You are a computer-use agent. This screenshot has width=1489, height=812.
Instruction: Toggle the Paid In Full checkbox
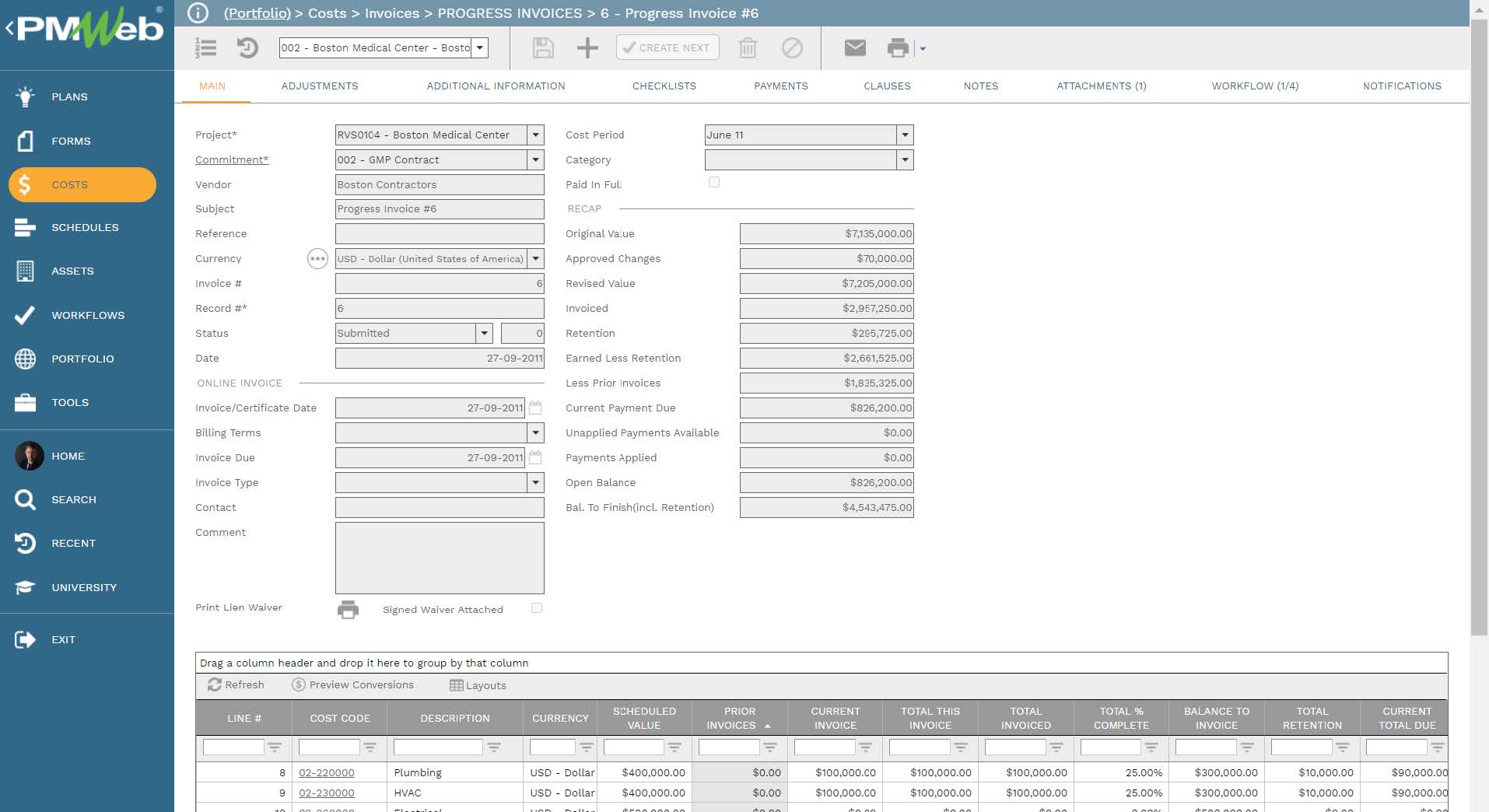pos(714,182)
